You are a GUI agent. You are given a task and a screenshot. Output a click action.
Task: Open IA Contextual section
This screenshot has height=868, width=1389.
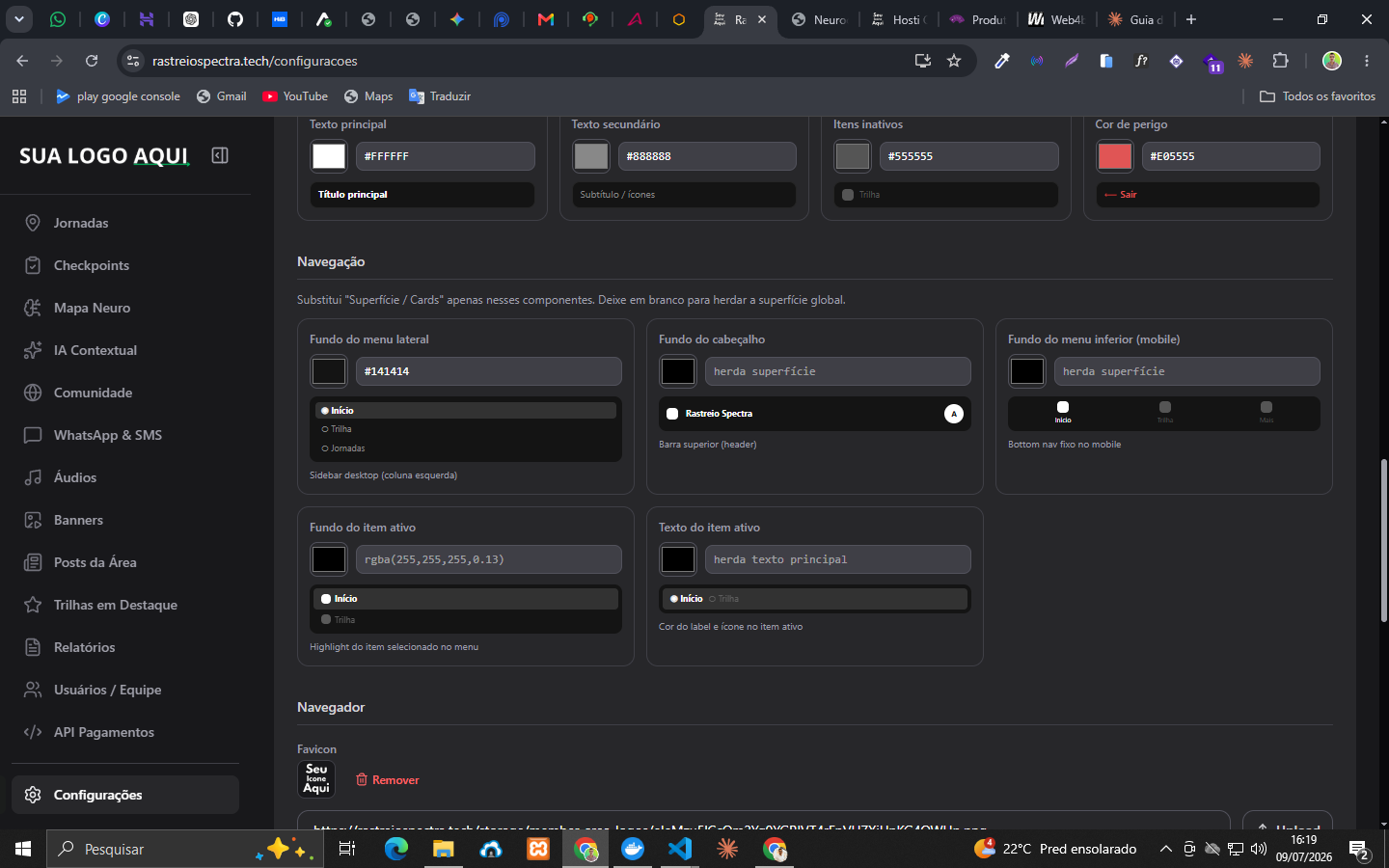pos(125,350)
